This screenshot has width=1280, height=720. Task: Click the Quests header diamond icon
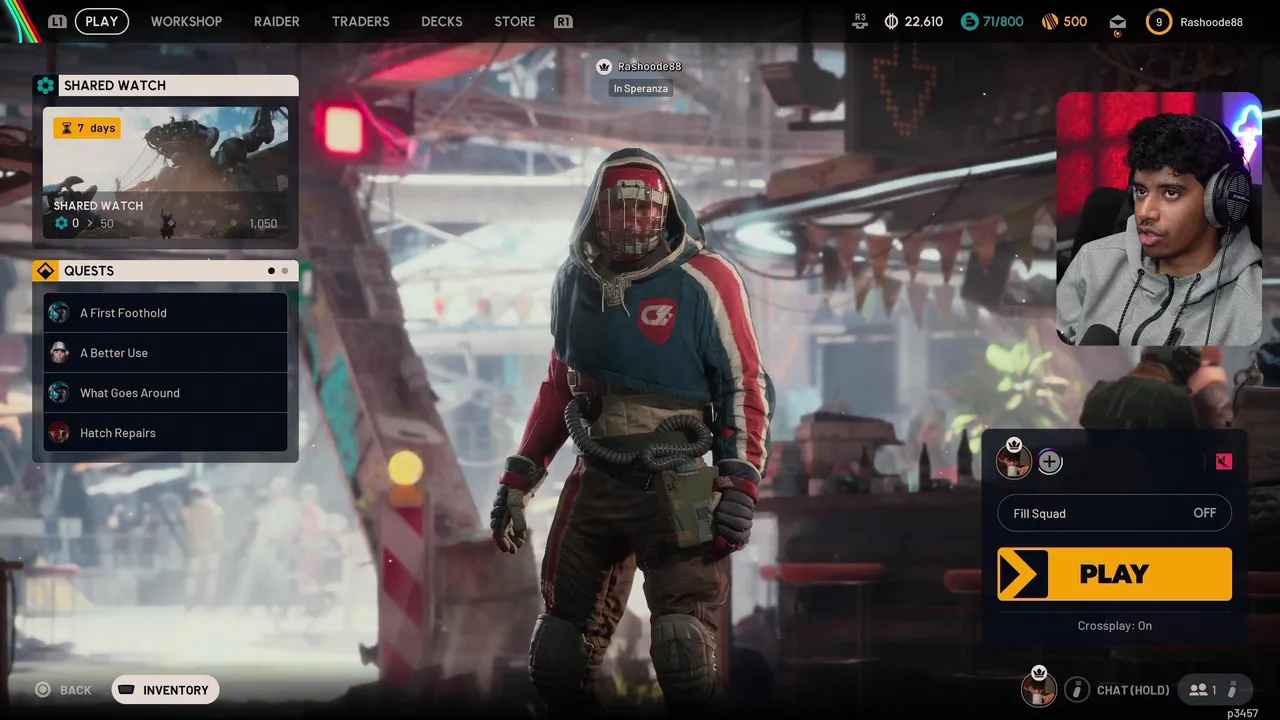45,271
